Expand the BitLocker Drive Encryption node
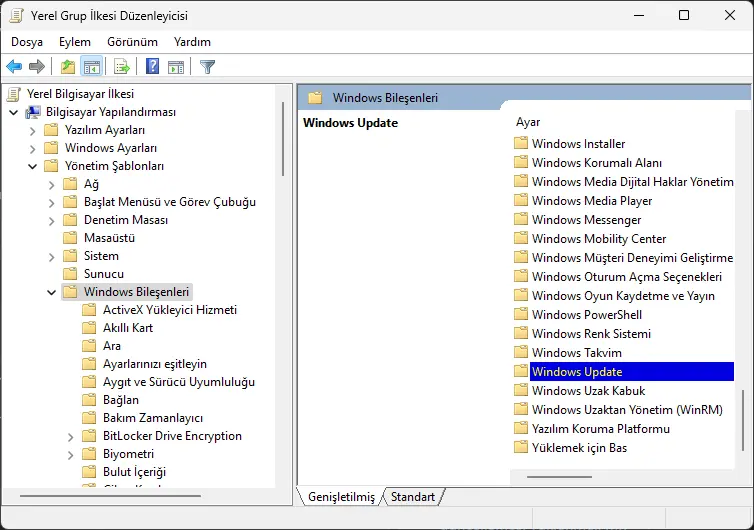This screenshot has height=530, width=754. point(70,437)
